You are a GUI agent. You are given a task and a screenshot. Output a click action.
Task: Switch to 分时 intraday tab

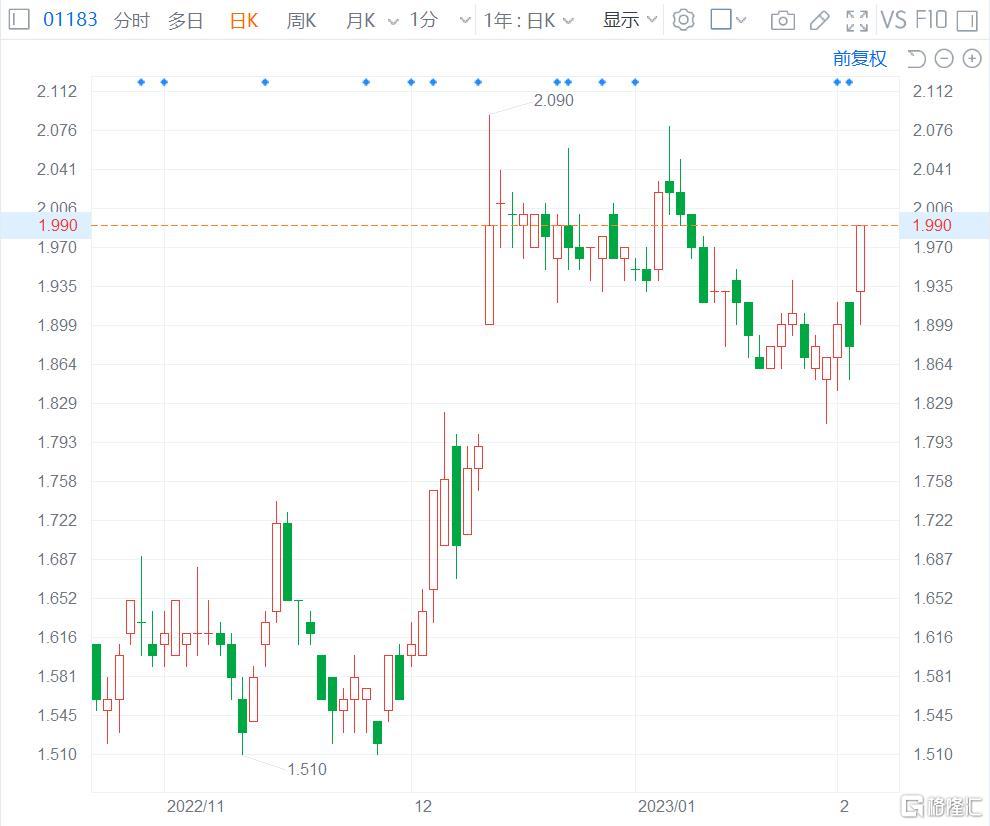(x=131, y=21)
